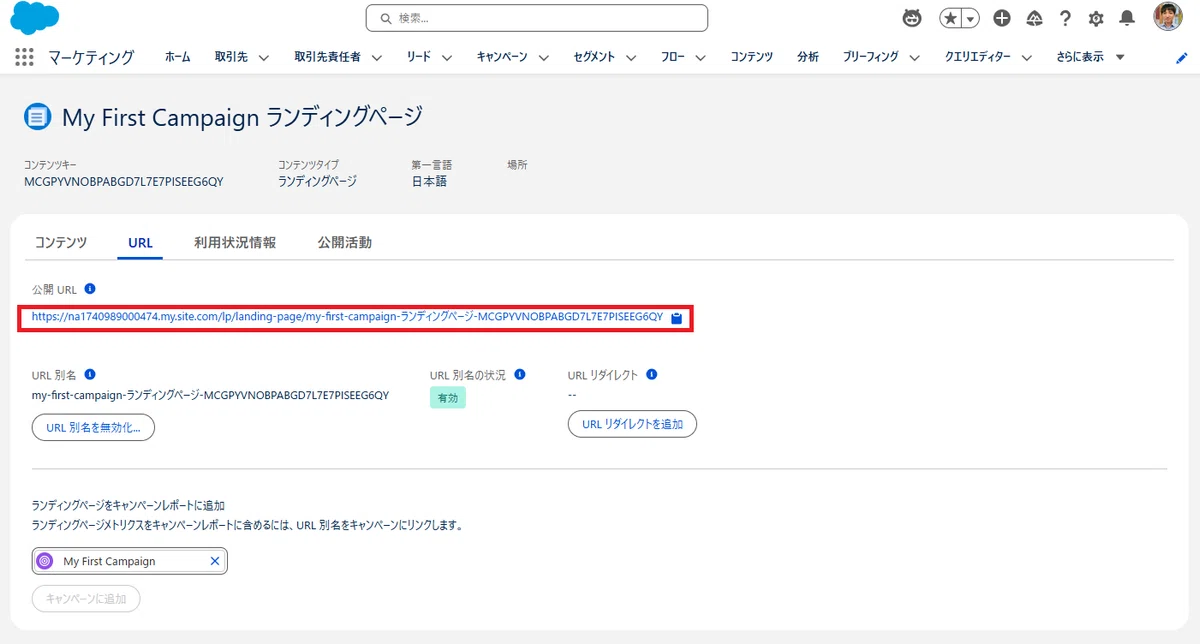Expand the 取引先責任者 dropdown chevron

coord(377,58)
